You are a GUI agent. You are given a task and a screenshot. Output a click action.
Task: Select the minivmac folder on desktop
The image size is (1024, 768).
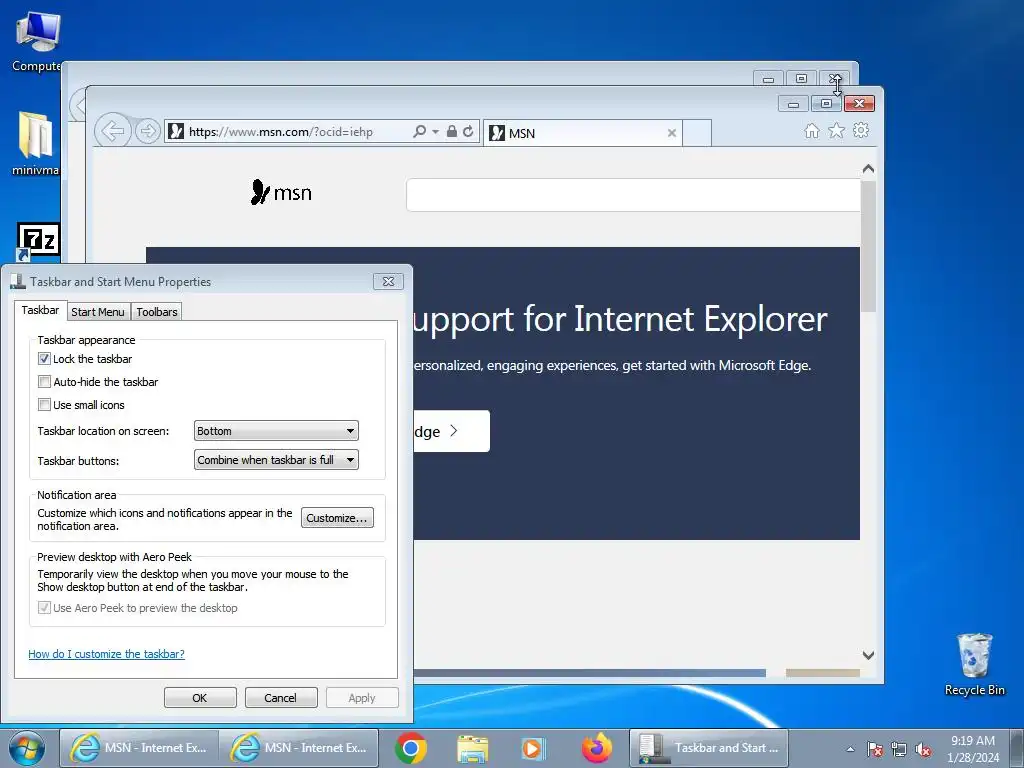[x=35, y=144]
